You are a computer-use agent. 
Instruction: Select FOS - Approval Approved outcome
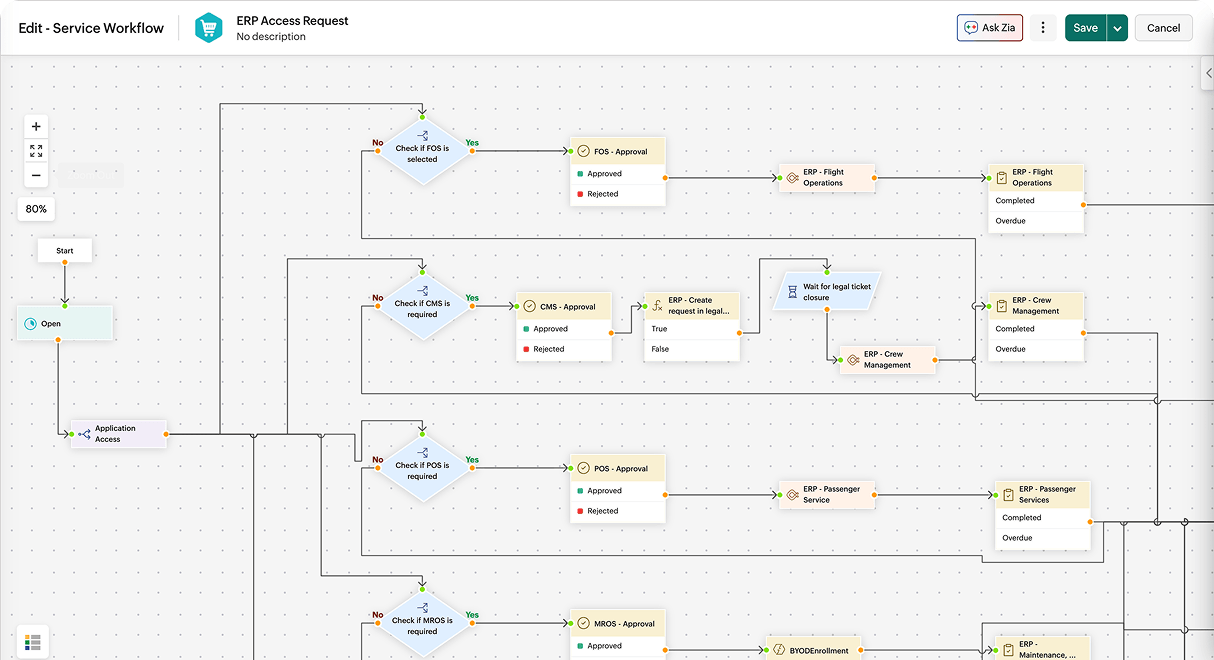617,173
